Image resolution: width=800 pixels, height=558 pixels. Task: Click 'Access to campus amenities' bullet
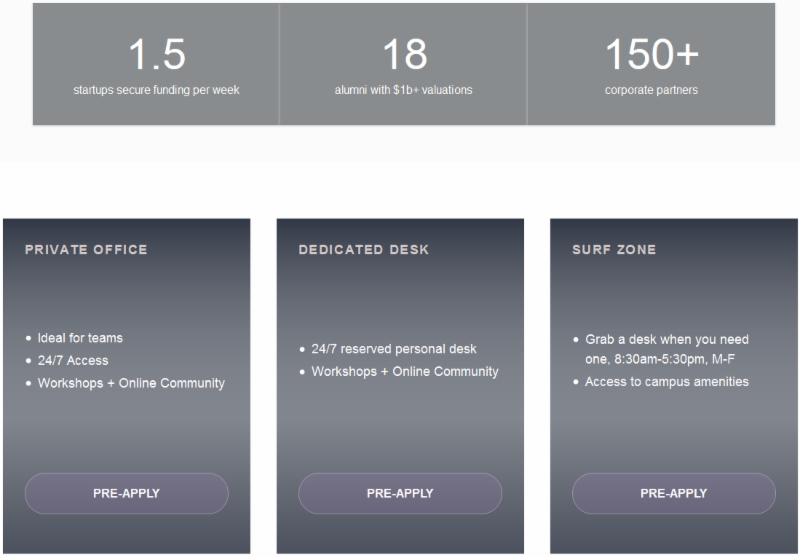click(667, 381)
